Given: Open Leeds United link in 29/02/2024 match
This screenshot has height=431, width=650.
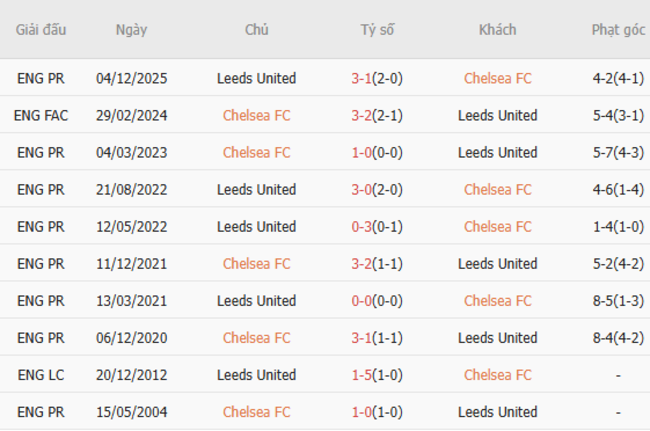Looking at the screenshot, I should pyautogui.click(x=497, y=115).
